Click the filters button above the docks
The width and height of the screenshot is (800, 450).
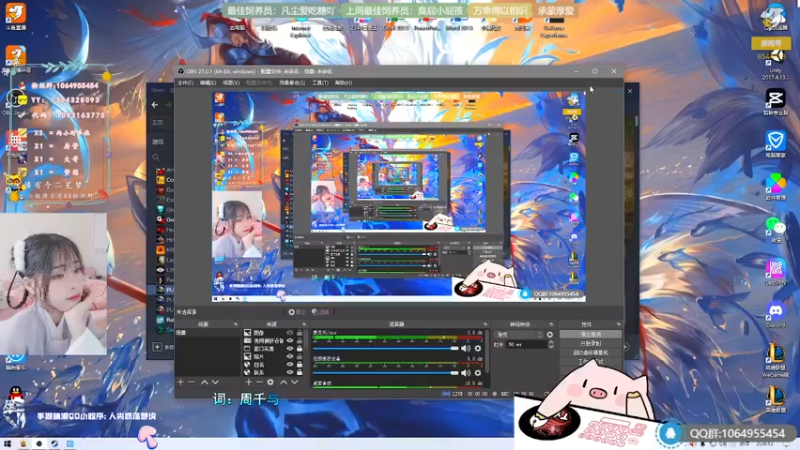coord(320,312)
